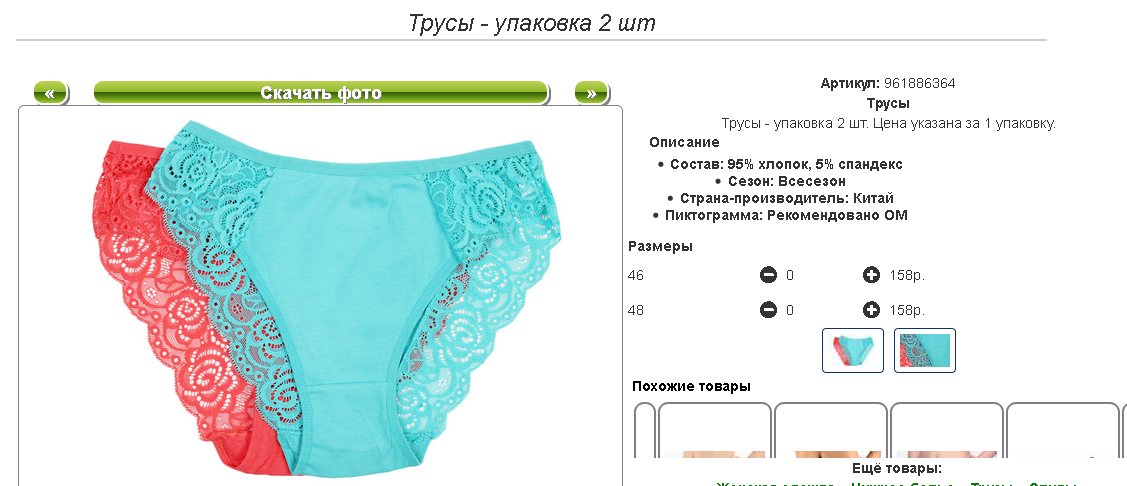
Task: Click the narrow leftmost similar item card
Action: coord(645,430)
